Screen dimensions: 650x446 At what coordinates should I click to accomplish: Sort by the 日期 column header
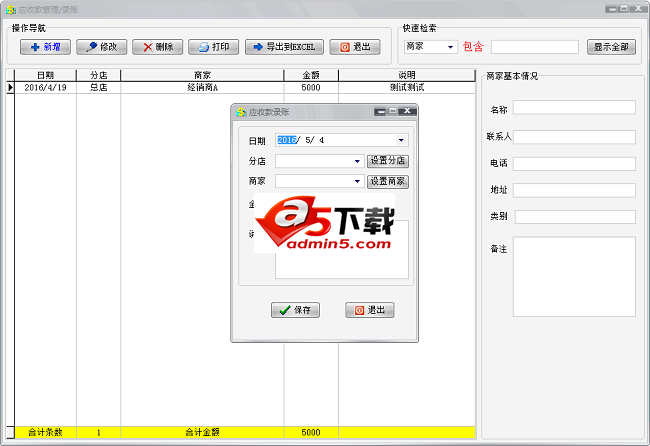(46, 75)
